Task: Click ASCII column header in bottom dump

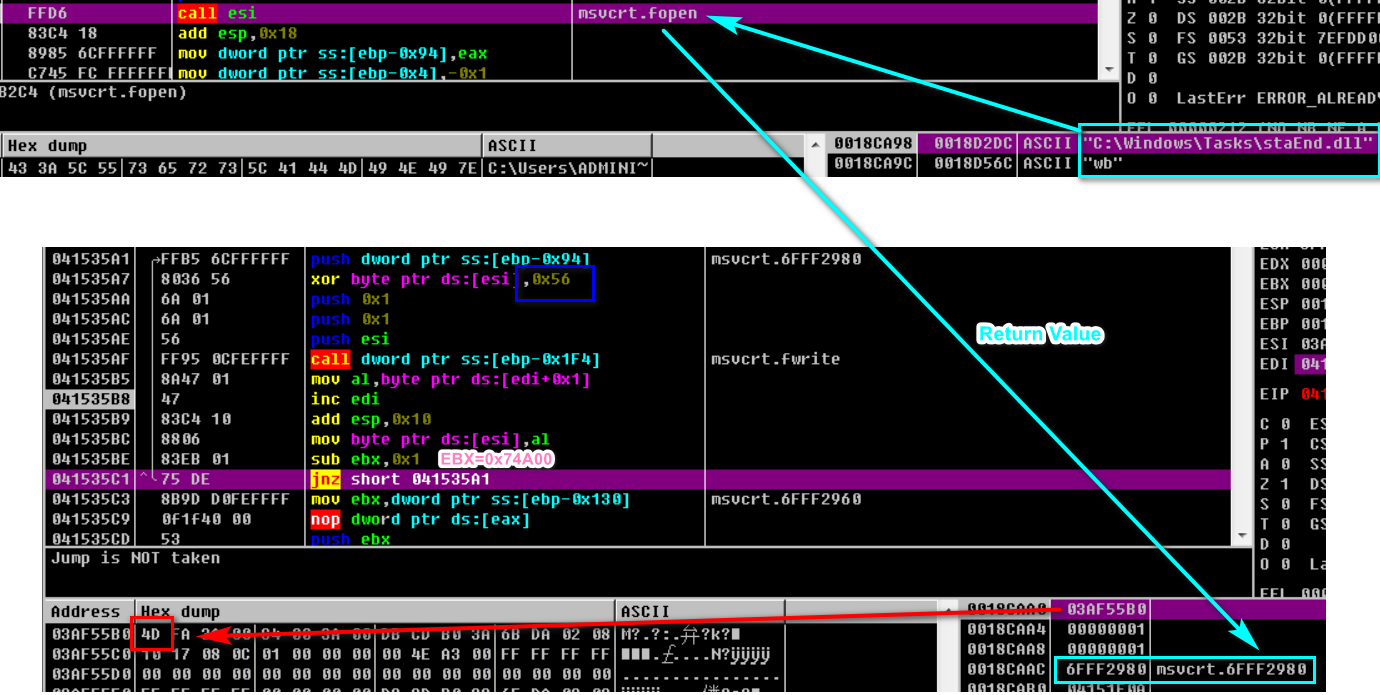Action: pos(700,611)
